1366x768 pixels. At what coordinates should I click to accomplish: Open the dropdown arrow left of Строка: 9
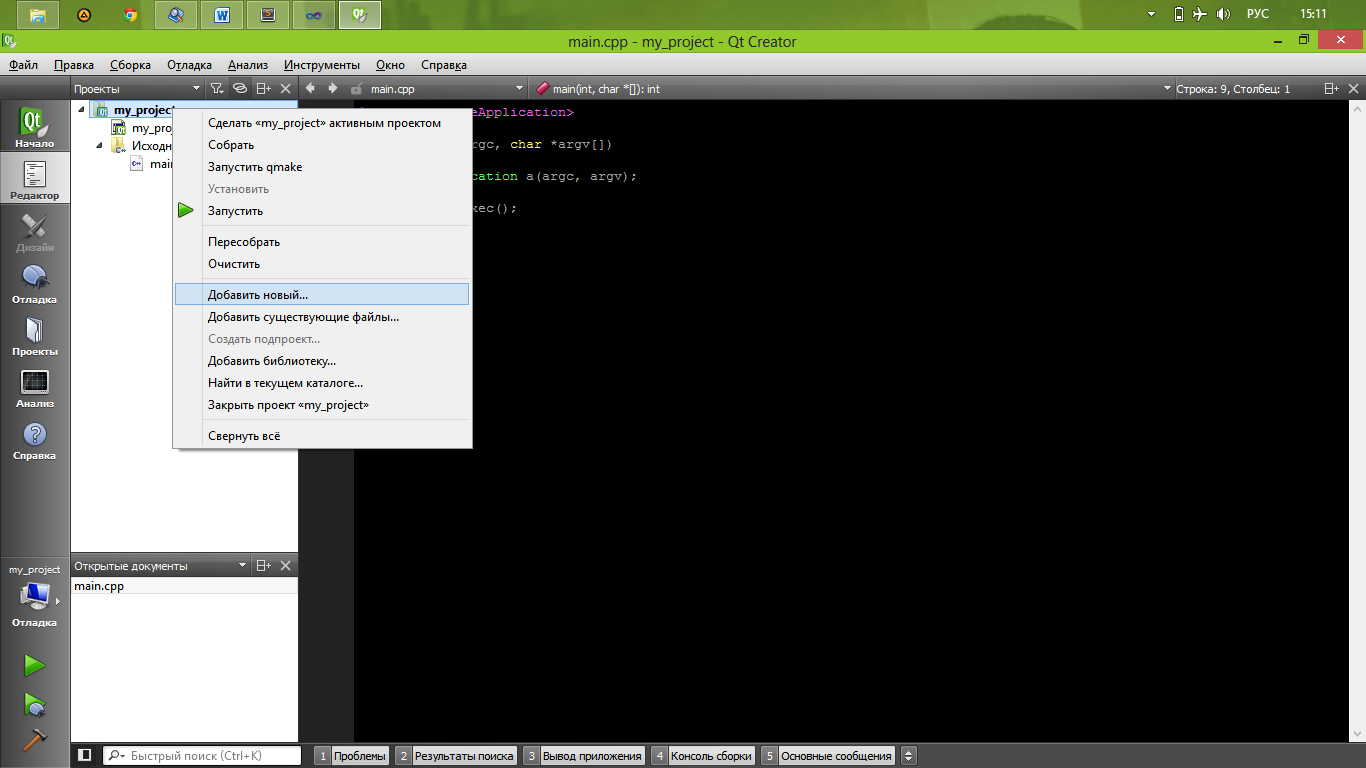[1167, 89]
